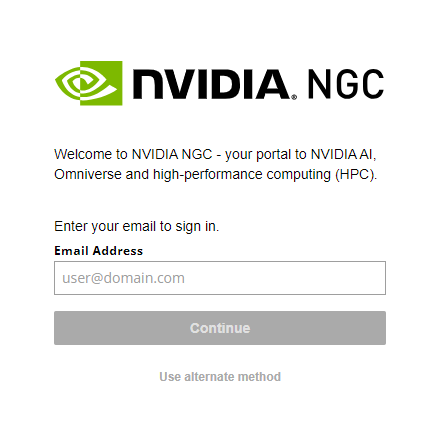Click the word 'computing' in the description
This screenshot has height=423, width=439.
pos(299,175)
